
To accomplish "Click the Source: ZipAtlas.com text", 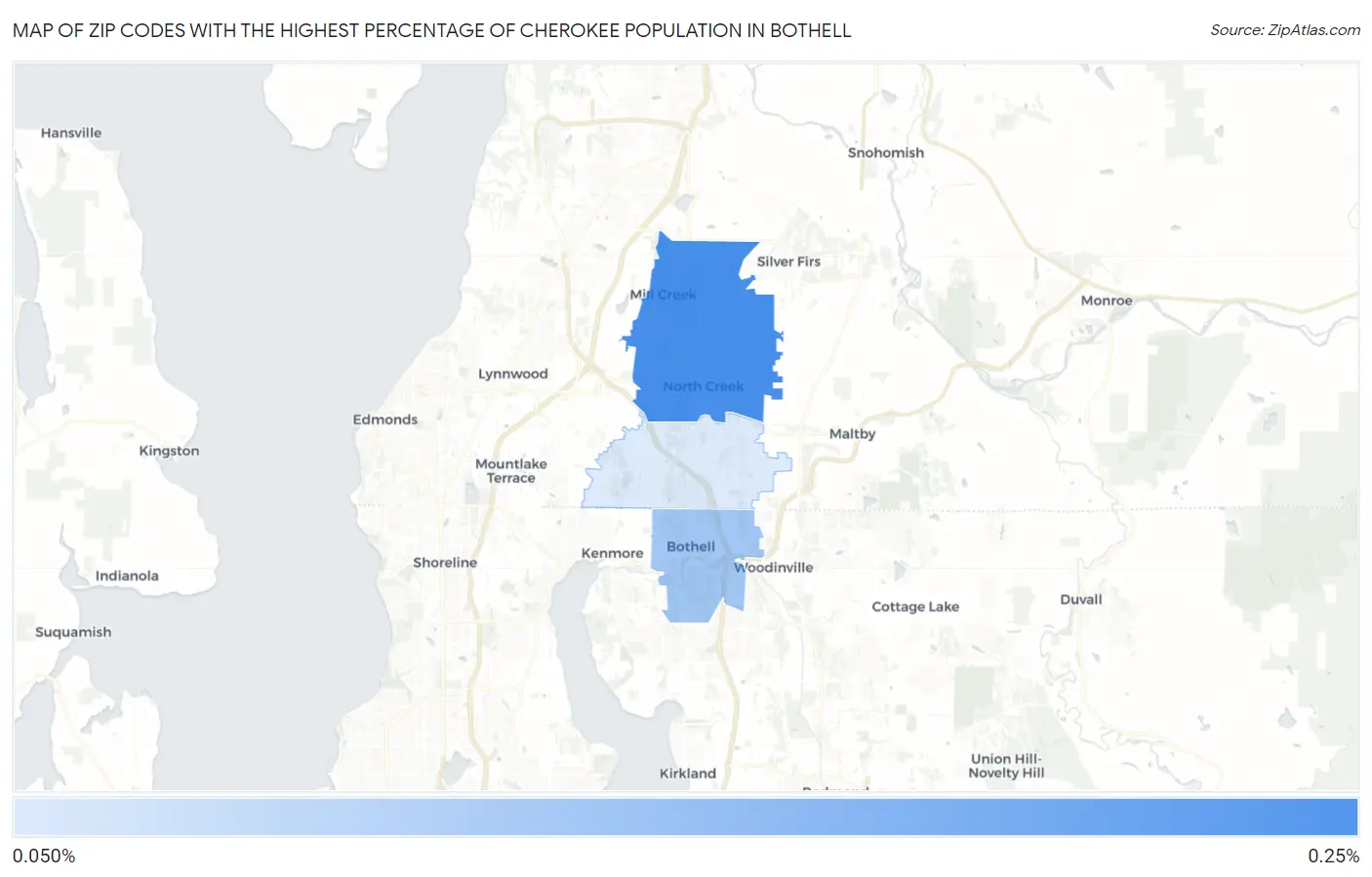I will (1285, 30).
